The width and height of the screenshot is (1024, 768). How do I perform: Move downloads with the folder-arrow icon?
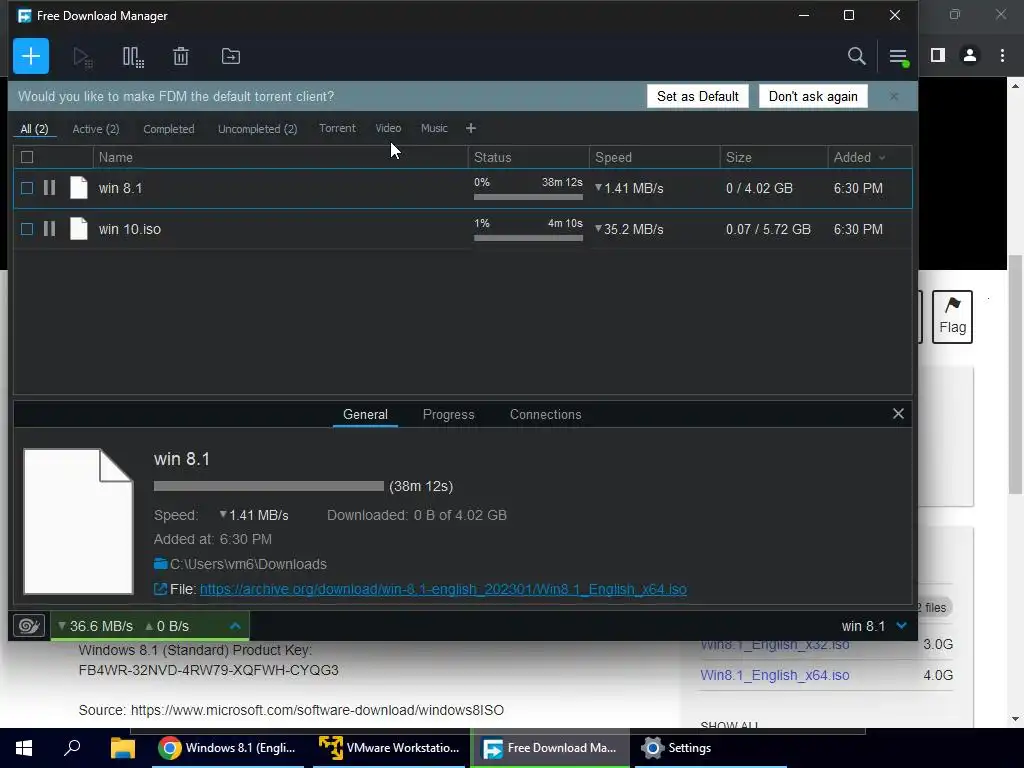[231, 57]
